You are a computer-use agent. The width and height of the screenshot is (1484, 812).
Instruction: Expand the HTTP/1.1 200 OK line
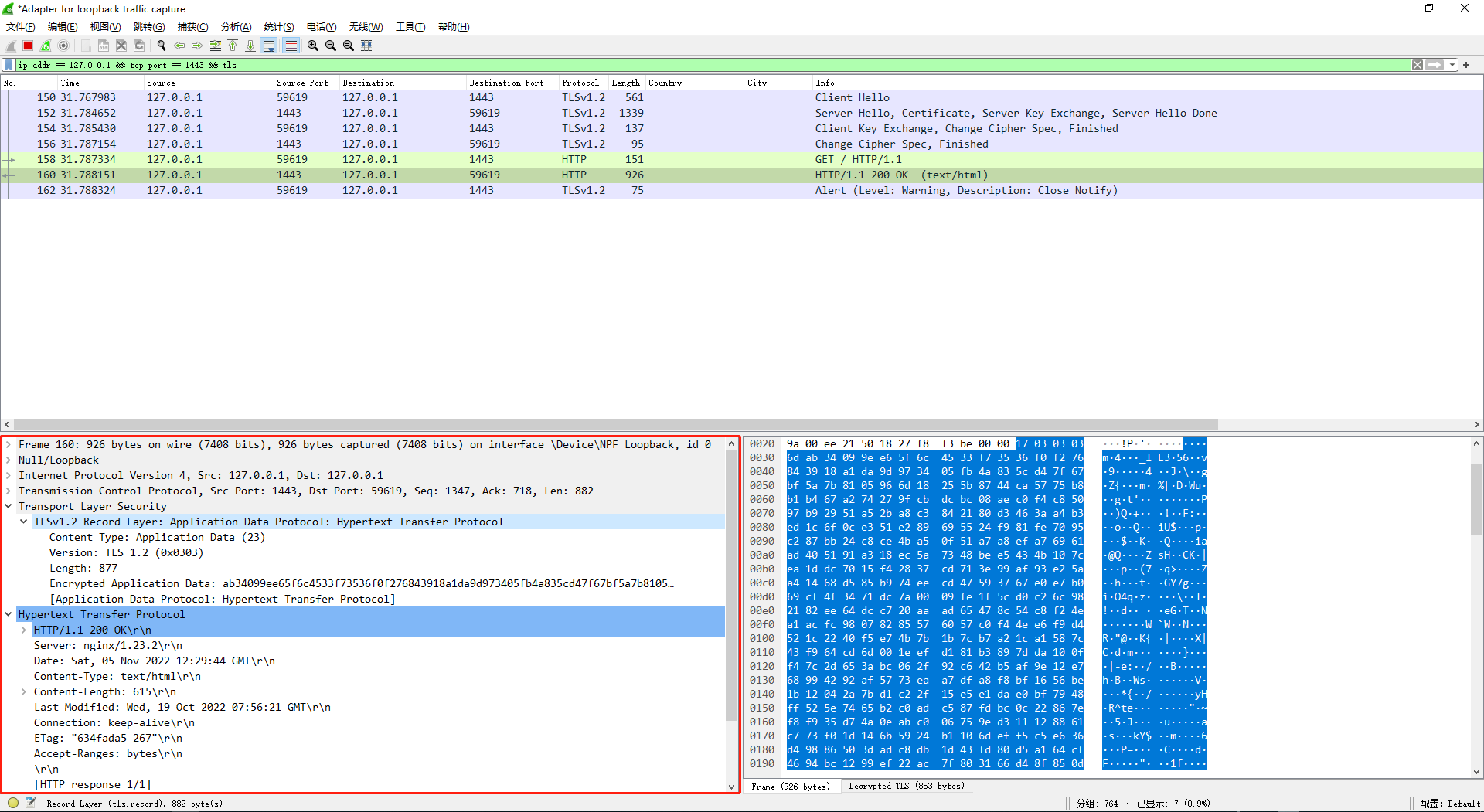[x=24, y=630]
